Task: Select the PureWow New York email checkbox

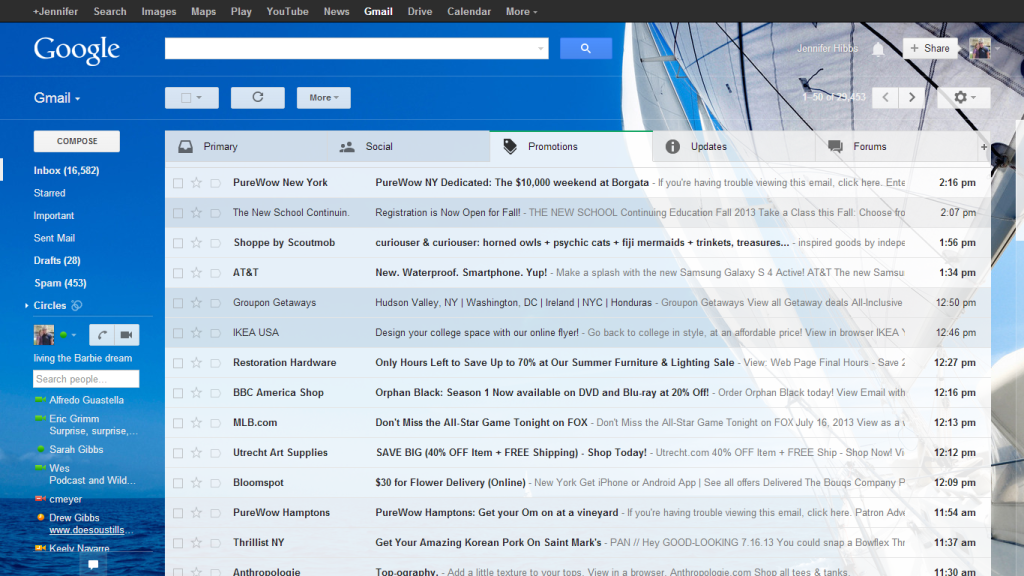Action: pyautogui.click(x=178, y=183)
